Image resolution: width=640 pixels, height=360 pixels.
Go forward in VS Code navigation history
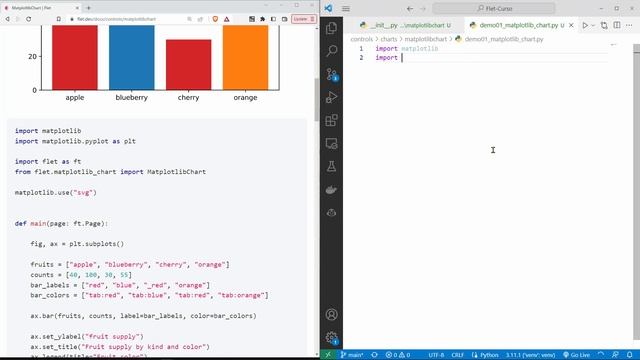[x=423, y=9]
